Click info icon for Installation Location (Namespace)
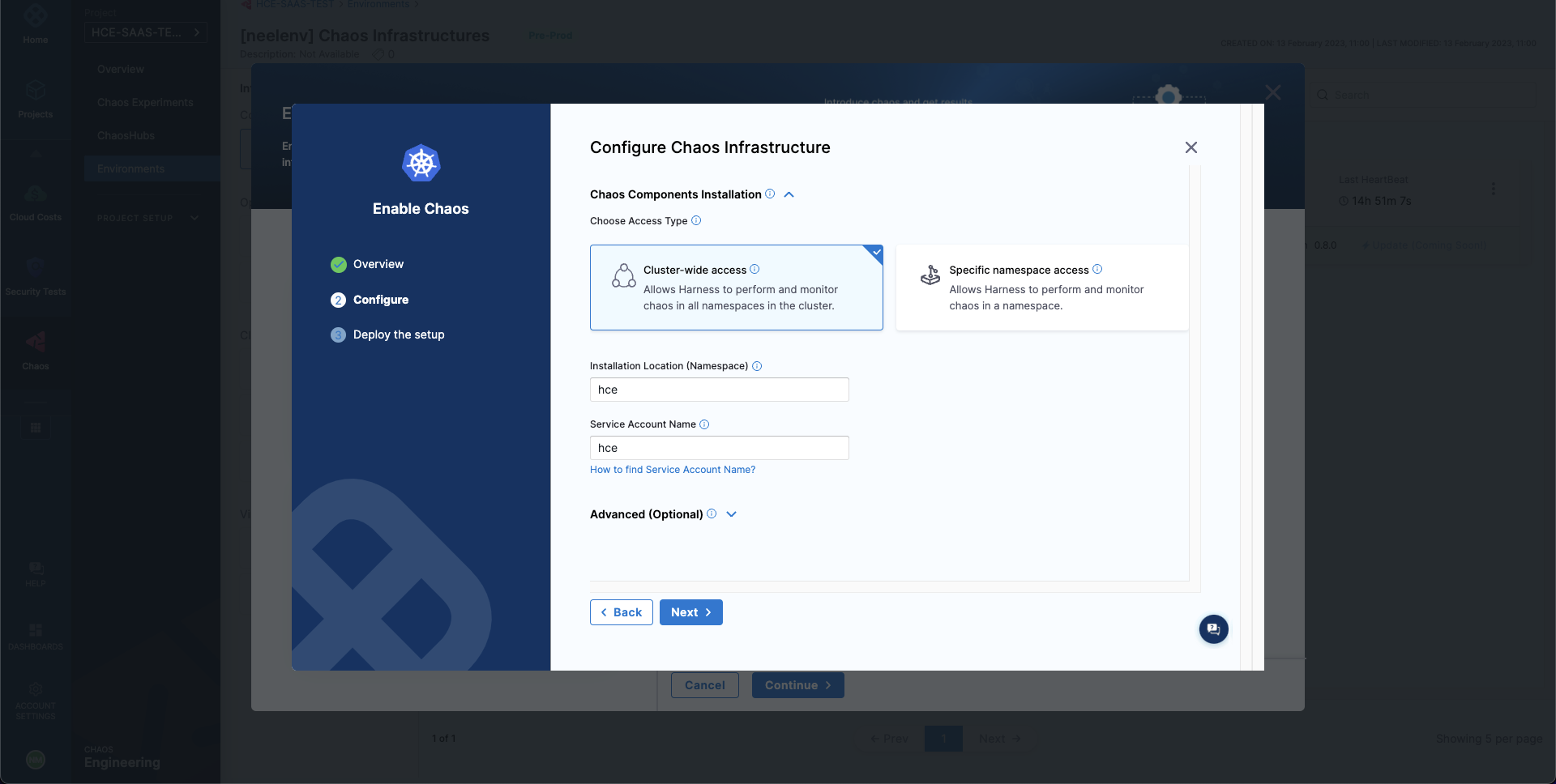Screen dimensions: 1556x784 757,366
